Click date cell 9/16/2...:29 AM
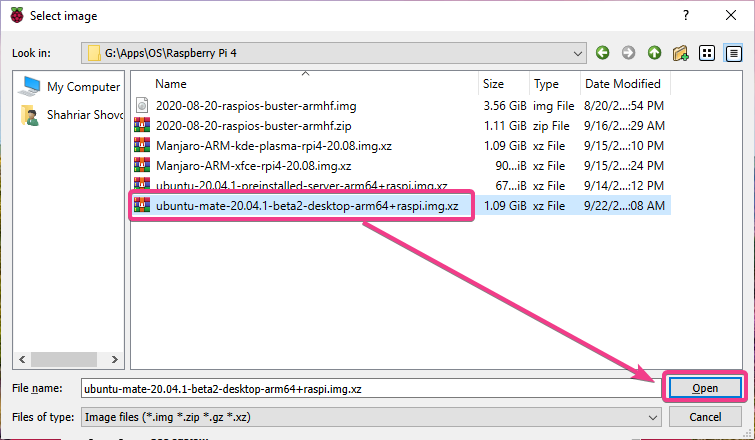755x440 pixels. 624,126
